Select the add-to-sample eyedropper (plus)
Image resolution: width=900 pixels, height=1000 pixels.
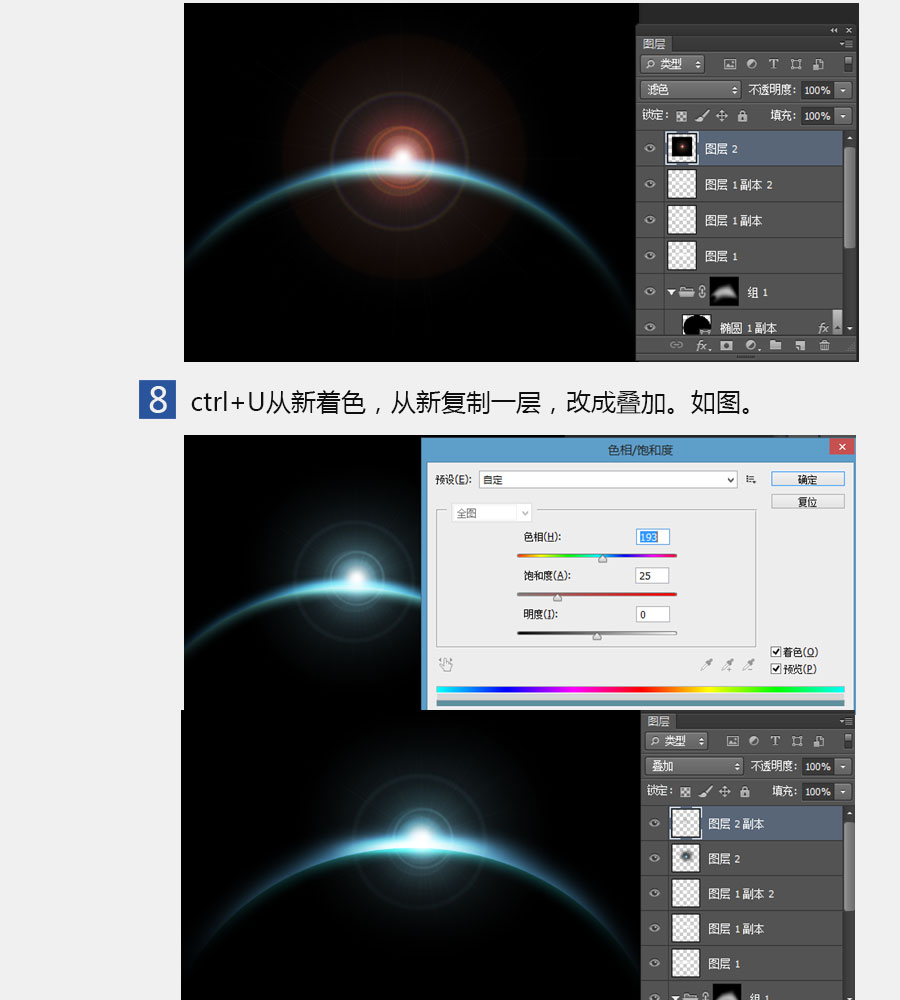point(727,665)
